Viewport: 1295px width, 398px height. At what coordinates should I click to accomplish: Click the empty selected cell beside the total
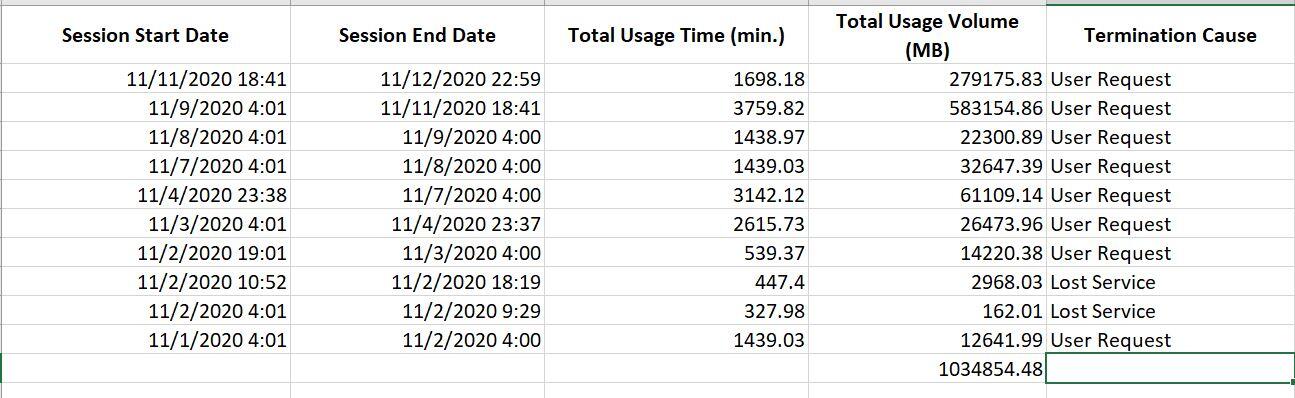[1170, 369]
